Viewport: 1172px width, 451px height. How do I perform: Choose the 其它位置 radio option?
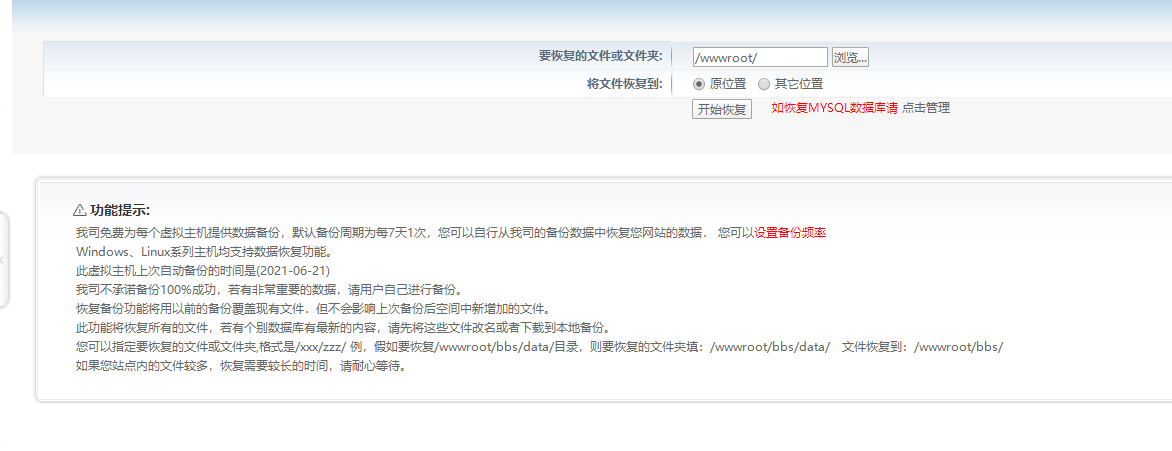(764, 84)
